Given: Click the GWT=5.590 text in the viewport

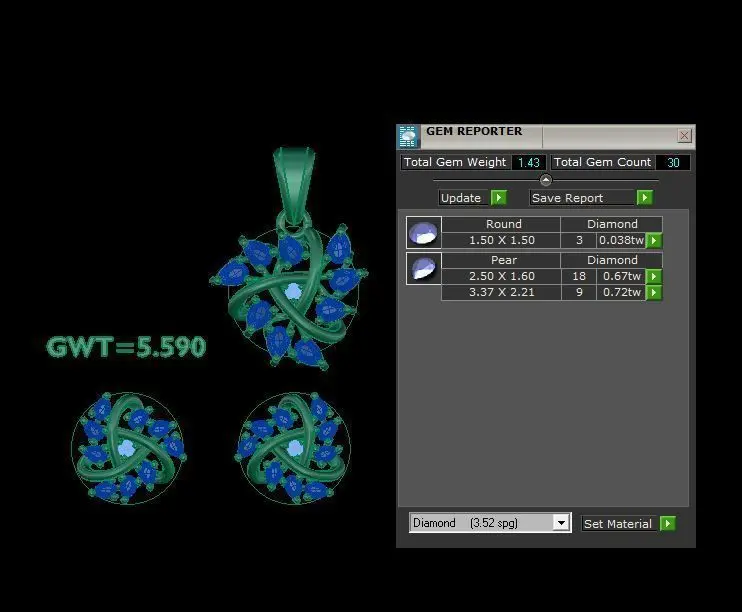Looking at the screenshot, I should click(126, 346).
